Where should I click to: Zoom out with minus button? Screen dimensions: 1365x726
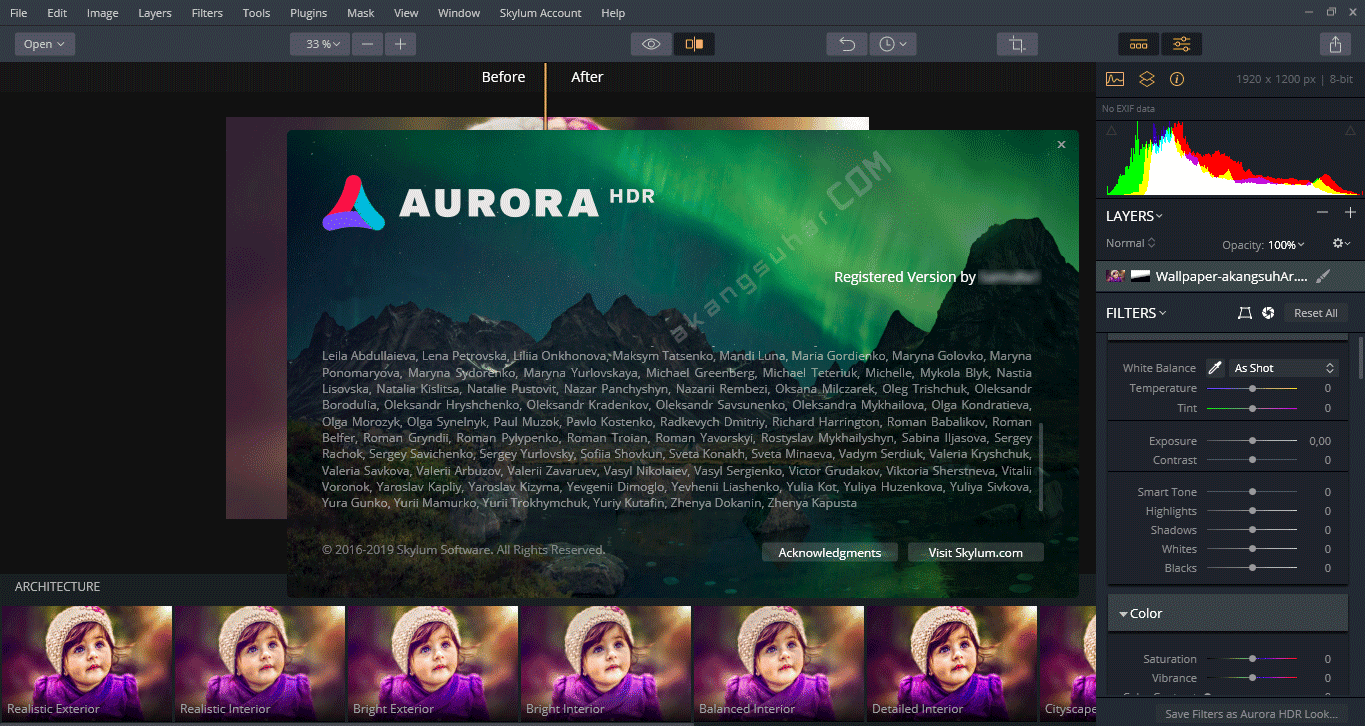point(368,44)
